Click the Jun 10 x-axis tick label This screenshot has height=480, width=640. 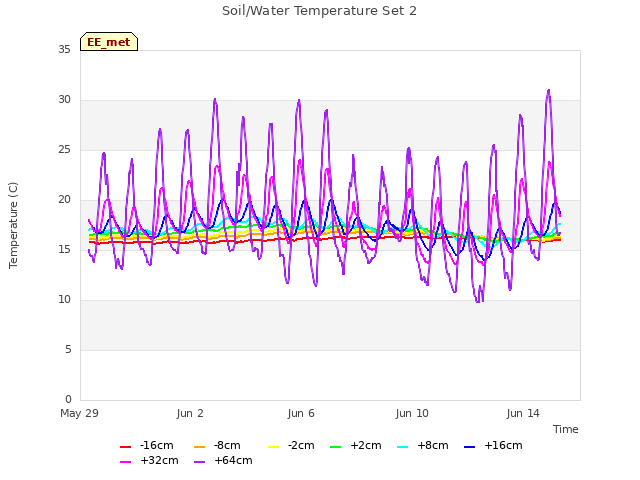point(412,413)
